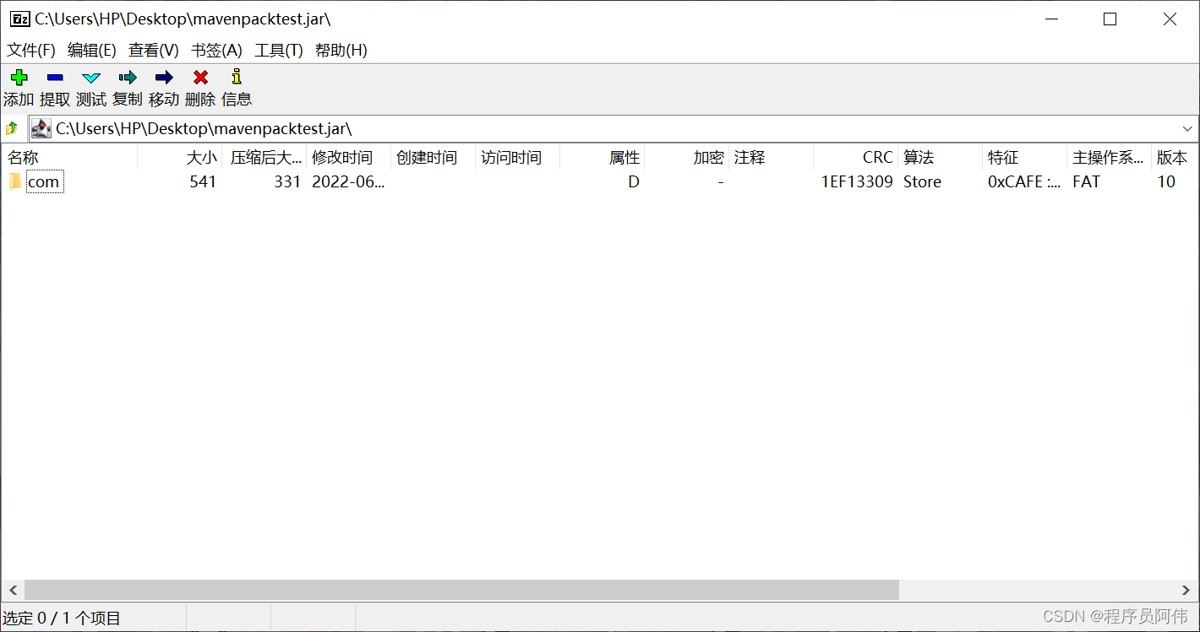1200x632 pixels.
Task: Click the blue minus Extract (提取) icon
Action: [55, 77]
